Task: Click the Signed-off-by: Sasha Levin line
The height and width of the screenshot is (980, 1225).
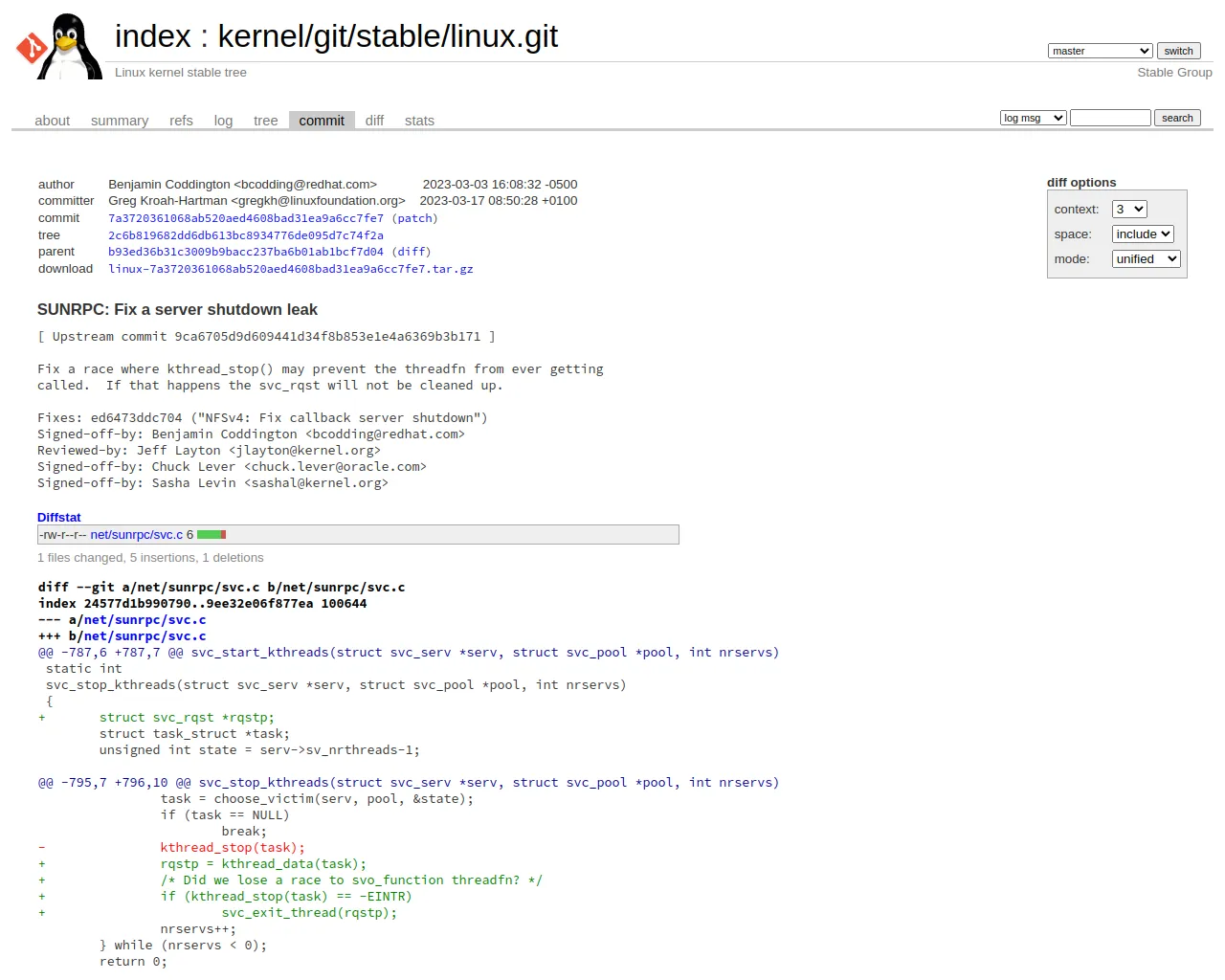Action: (x=212, y=483)
